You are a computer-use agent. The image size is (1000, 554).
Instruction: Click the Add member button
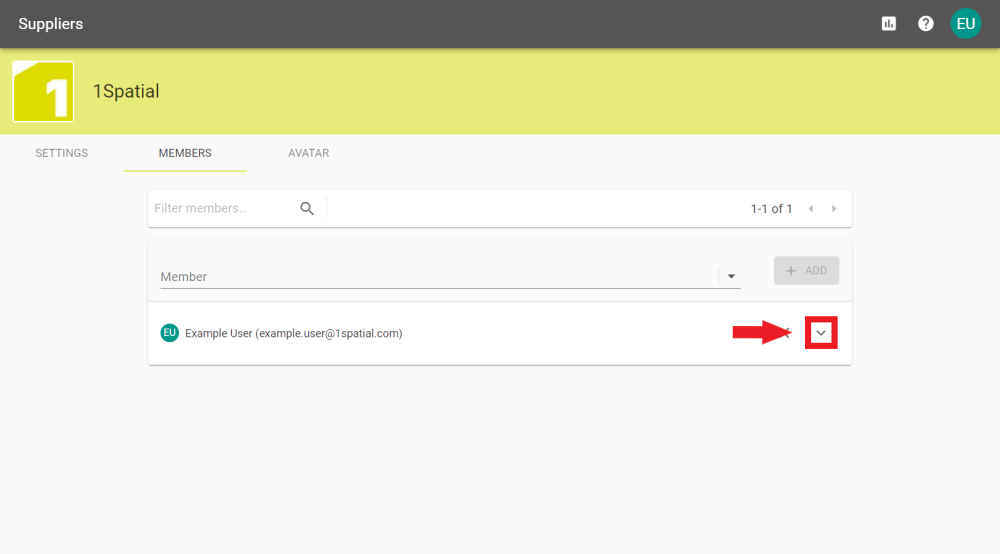[806, 270]
